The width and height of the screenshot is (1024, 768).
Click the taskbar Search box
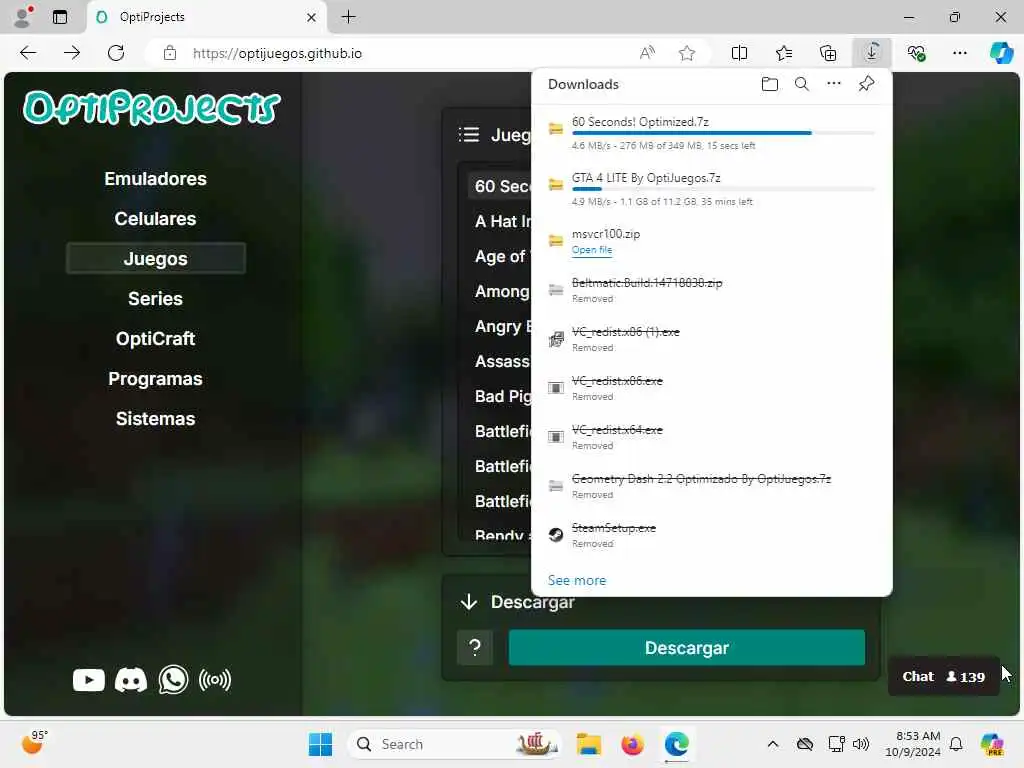(455, 744)
